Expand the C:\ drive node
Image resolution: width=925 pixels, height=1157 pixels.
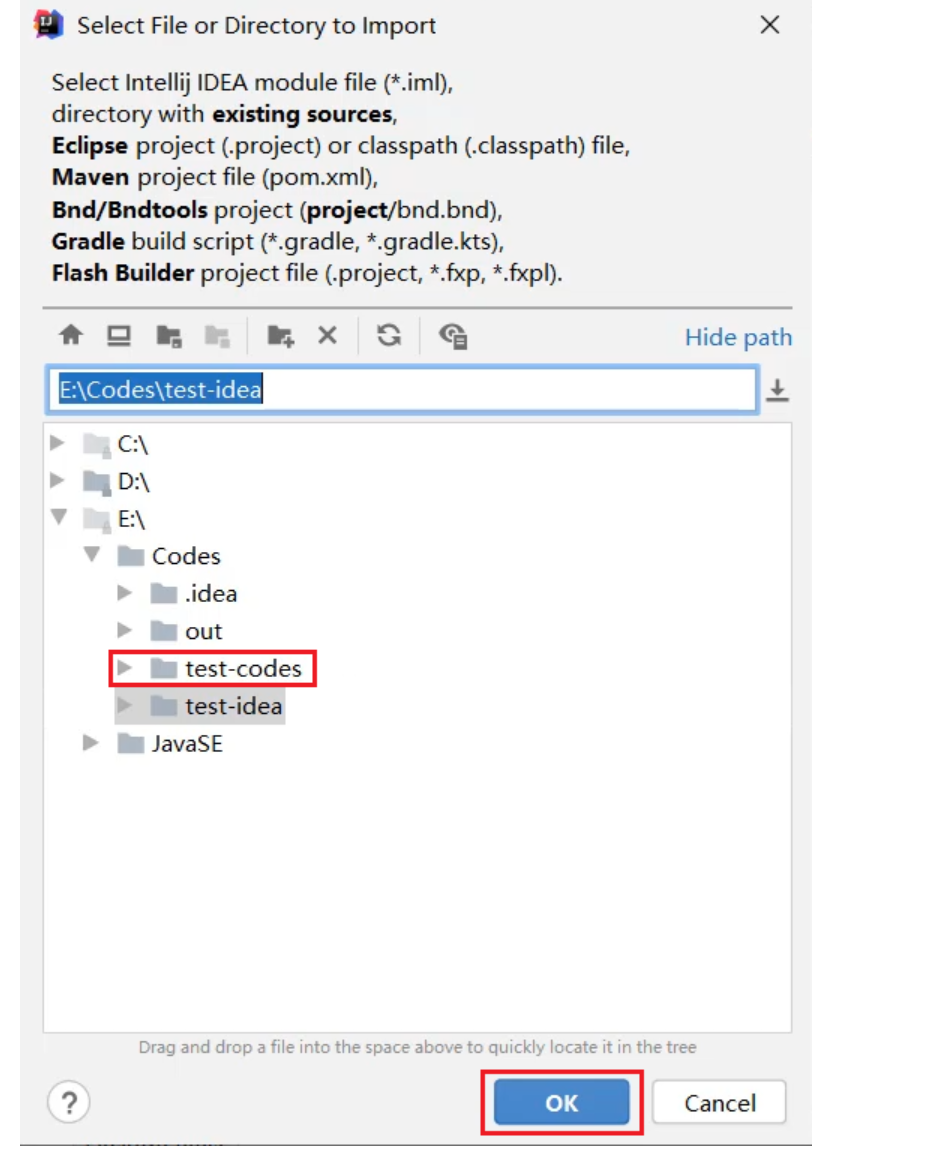coord(58,443)
